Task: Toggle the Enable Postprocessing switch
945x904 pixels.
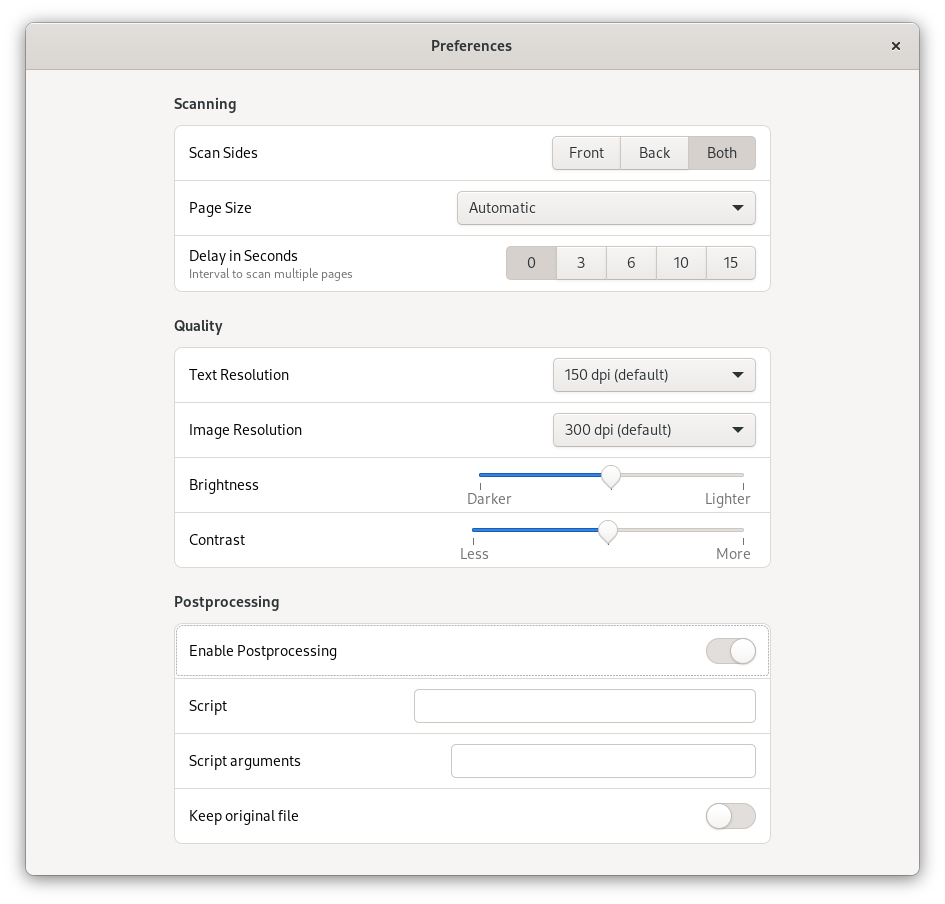Action: click(730, 651)
